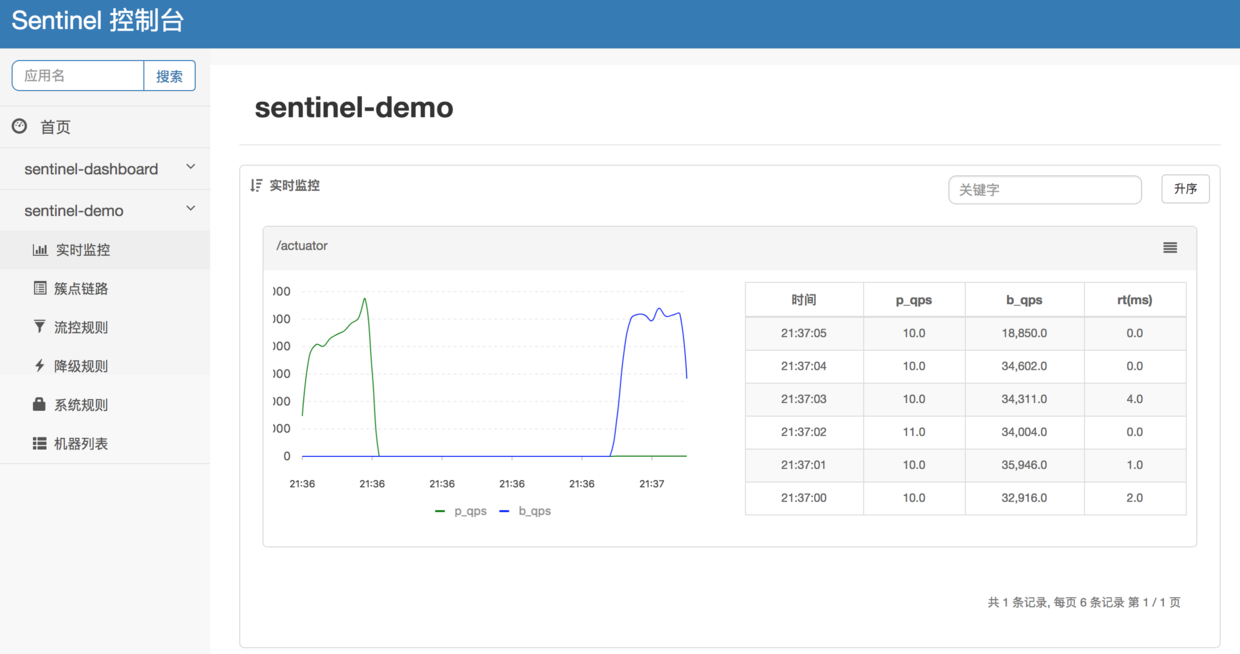The width and height of the screenshot is (1240, 654).
Task: Click the rt(ms) column header
Action: point(1135,300)
